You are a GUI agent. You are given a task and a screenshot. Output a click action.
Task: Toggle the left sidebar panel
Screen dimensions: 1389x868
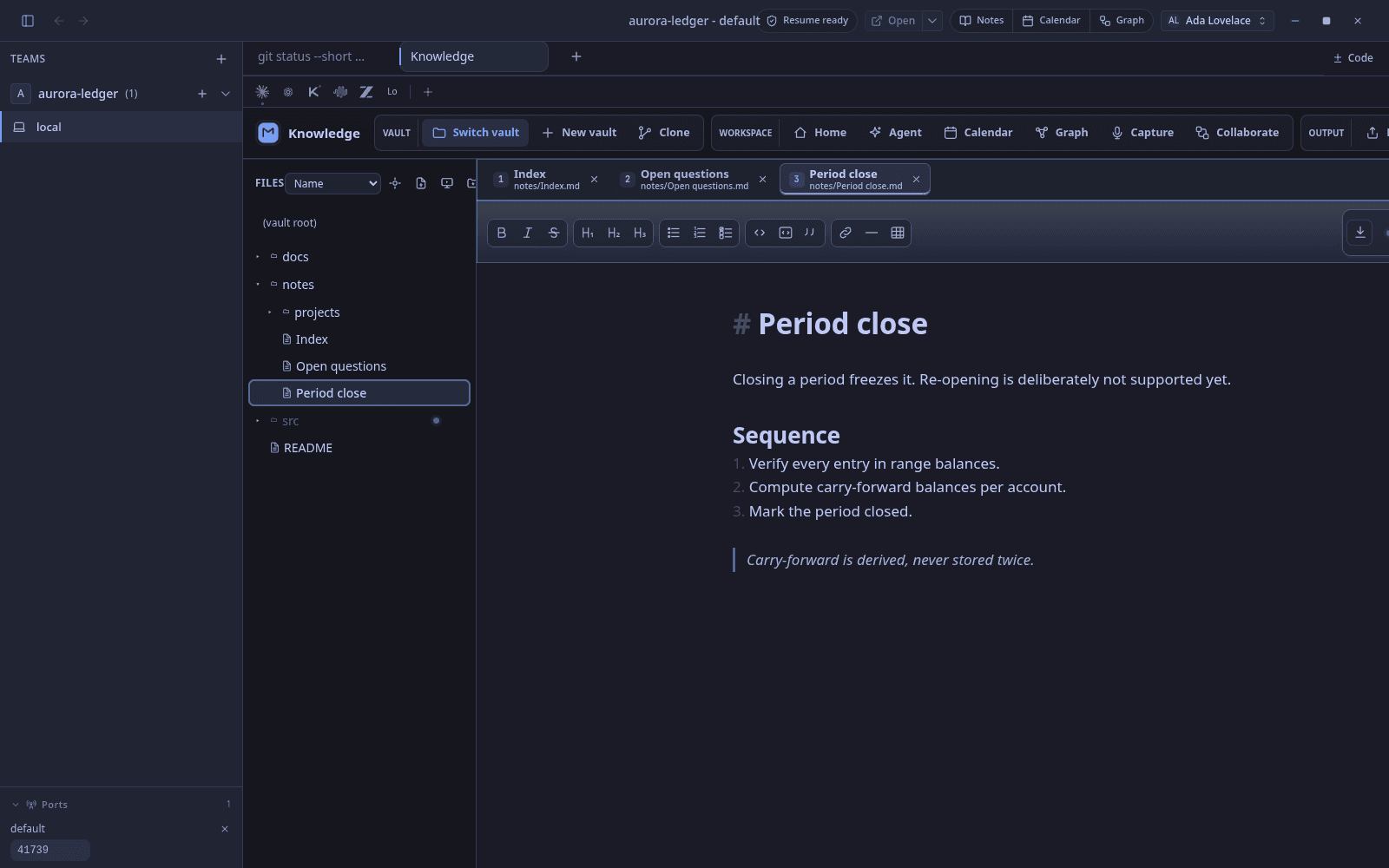click(28, 21)
